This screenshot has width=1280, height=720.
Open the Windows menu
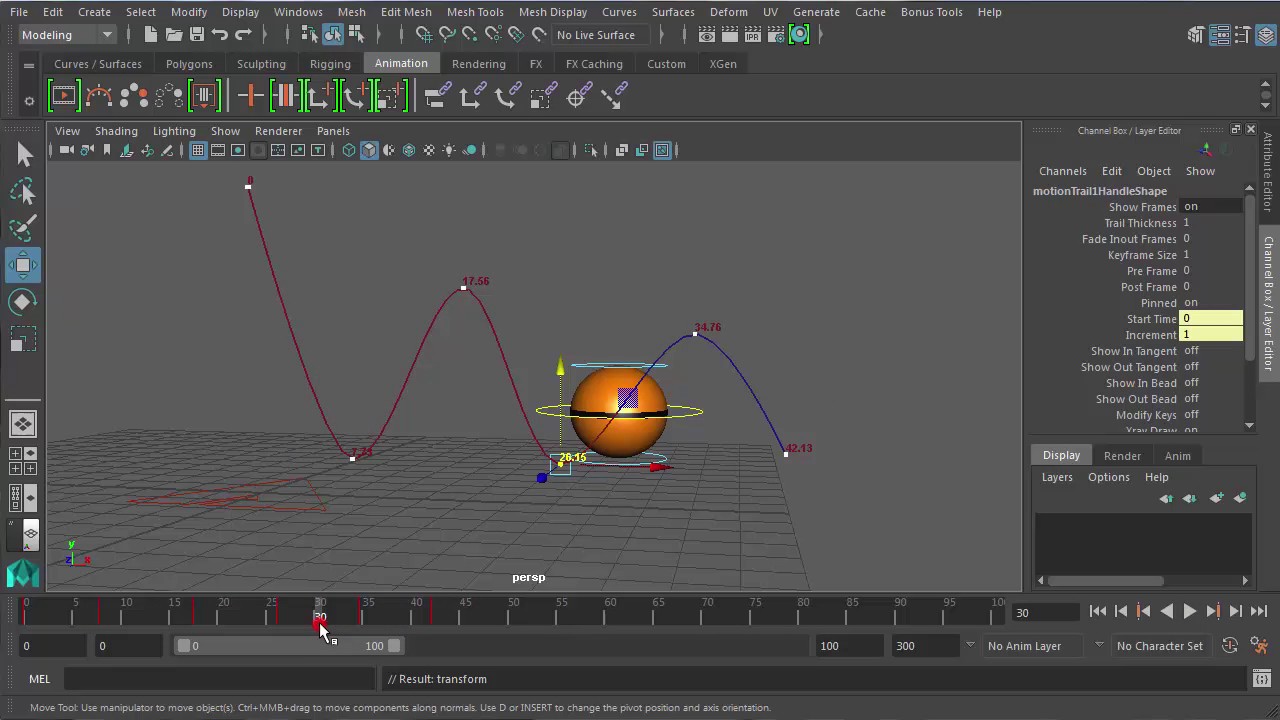pyautogui.click(x=298, y=12)
